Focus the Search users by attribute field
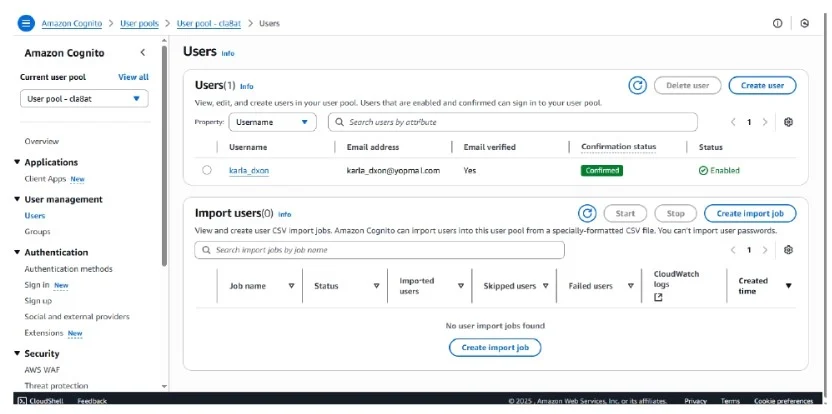The image size is (832, 414). (x=513, y=122)
